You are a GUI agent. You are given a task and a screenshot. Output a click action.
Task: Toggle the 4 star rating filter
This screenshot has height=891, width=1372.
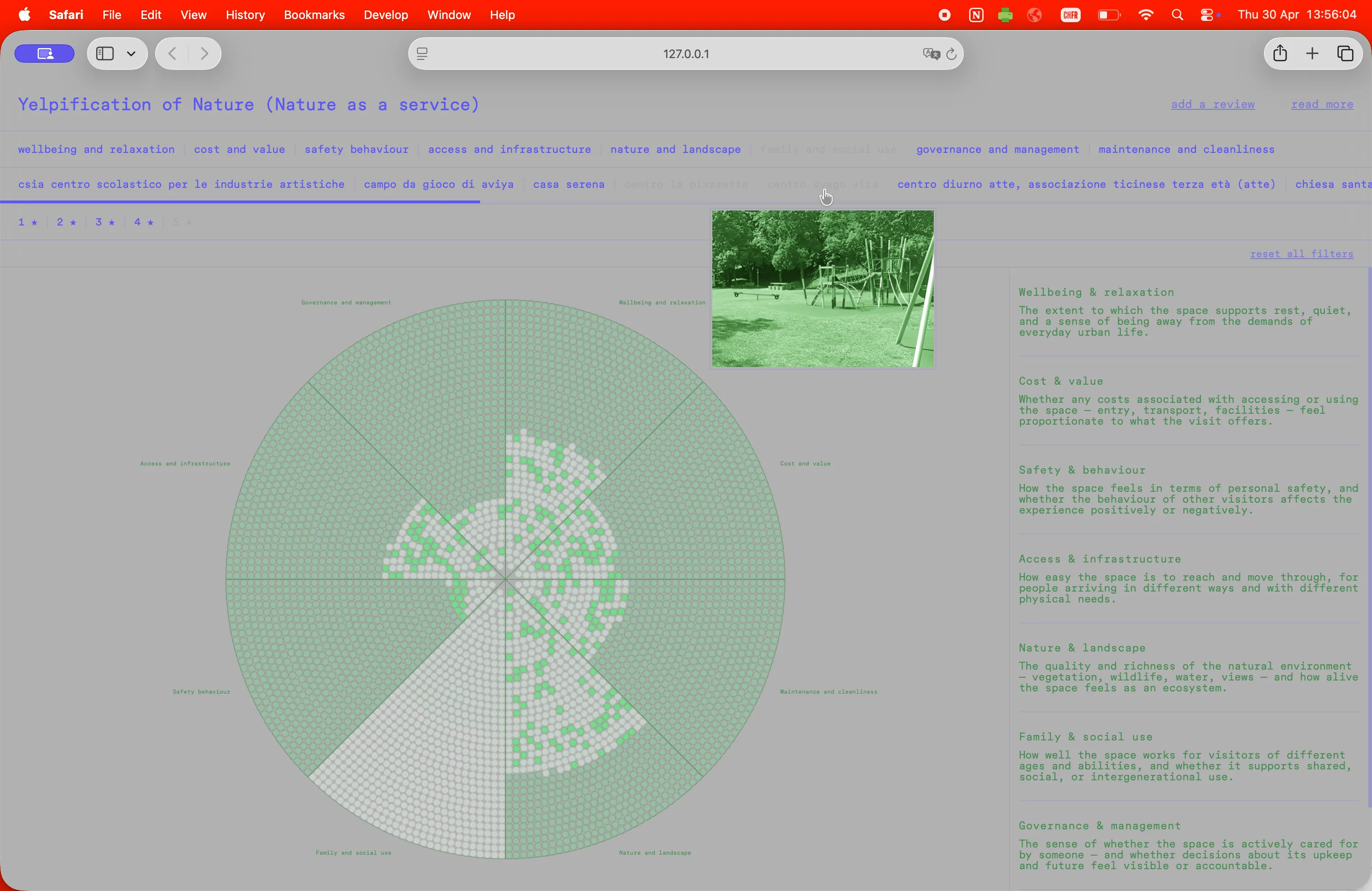[143, 222]
